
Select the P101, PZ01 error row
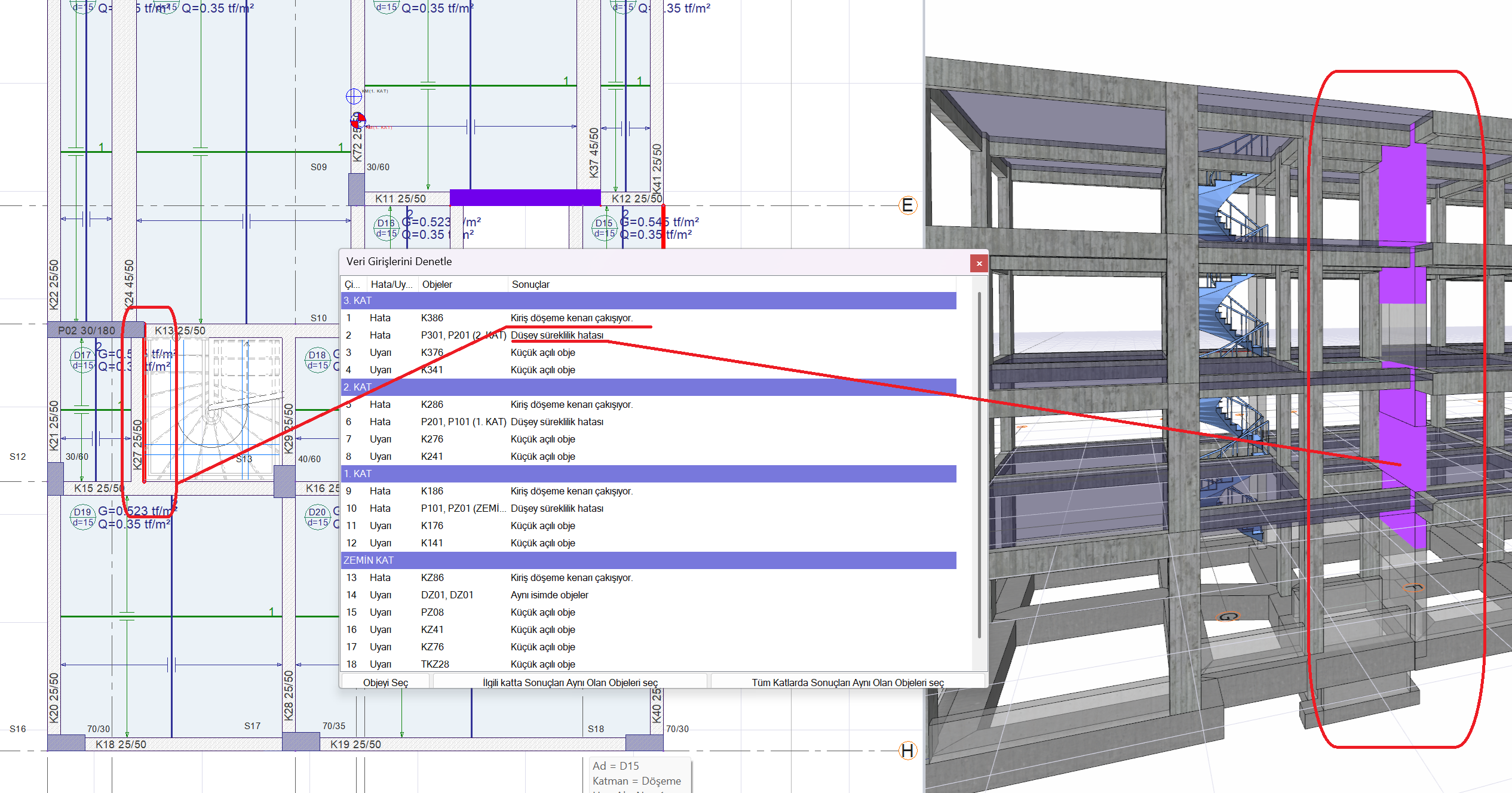click(x=649, y=508)
